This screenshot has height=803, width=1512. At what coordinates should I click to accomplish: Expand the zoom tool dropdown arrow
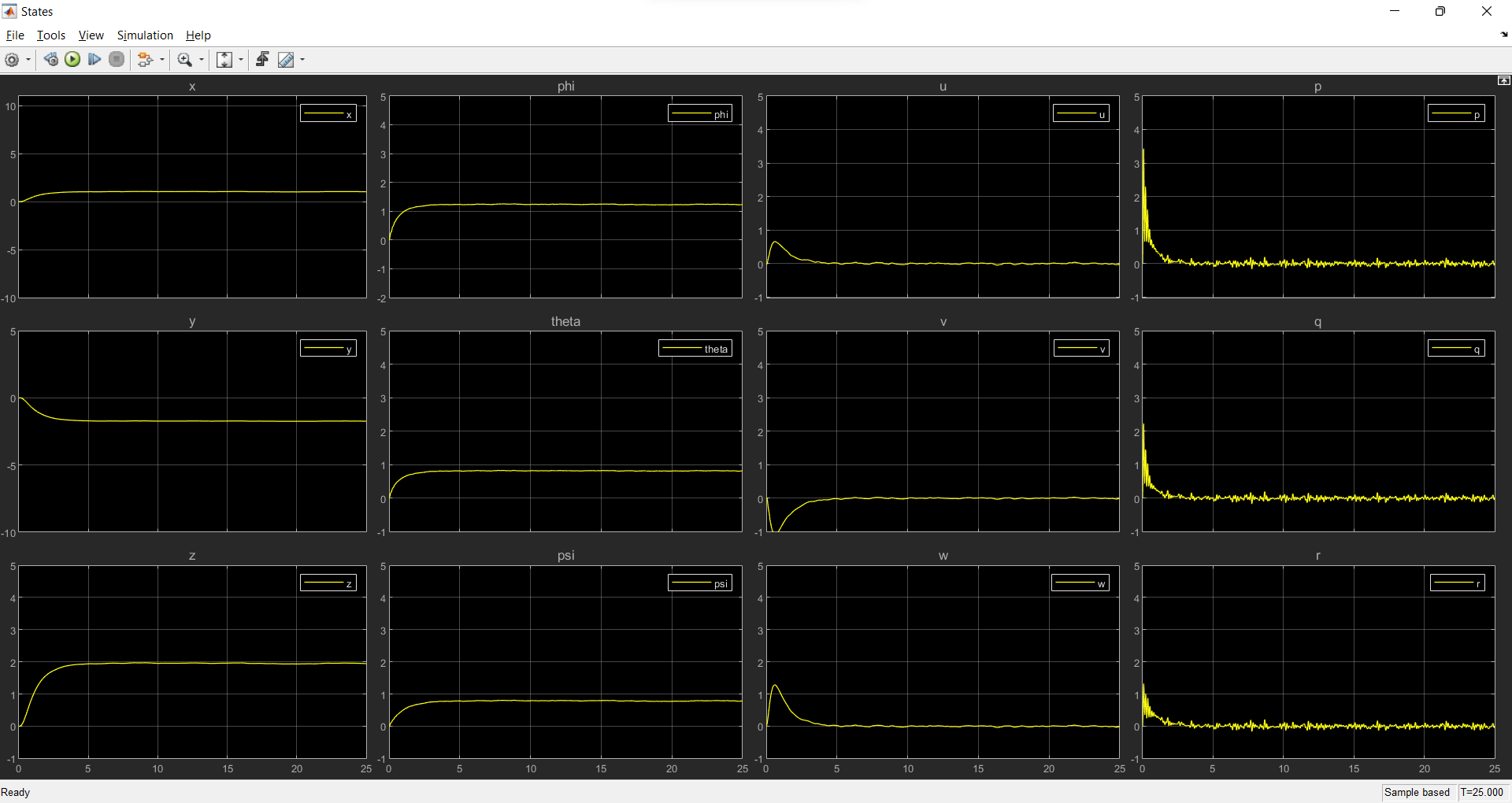(202, 60)
